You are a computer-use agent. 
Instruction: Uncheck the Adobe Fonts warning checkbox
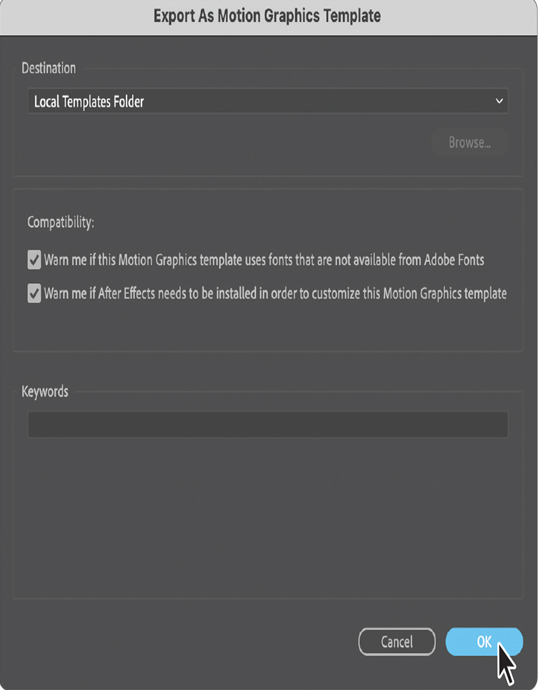click(34, 260)
